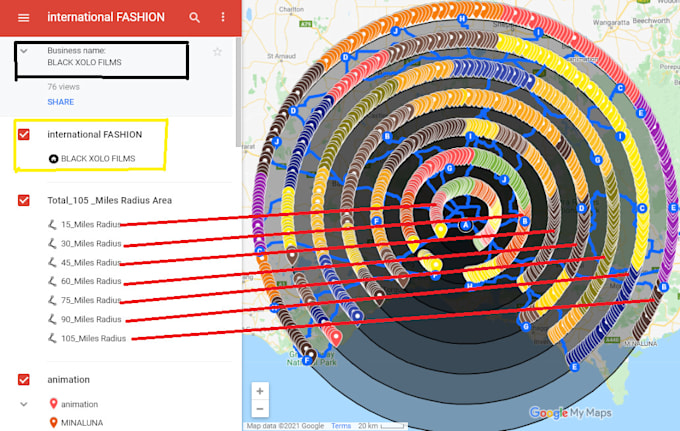The width and height of the screenshot is (680, 431).
Task: Click the Google My Maps logo
Action: [x=570, y=413]
